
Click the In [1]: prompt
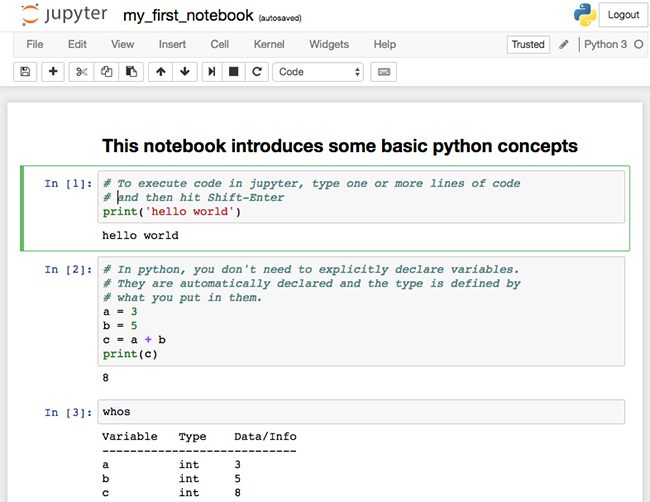click(68, 184)
